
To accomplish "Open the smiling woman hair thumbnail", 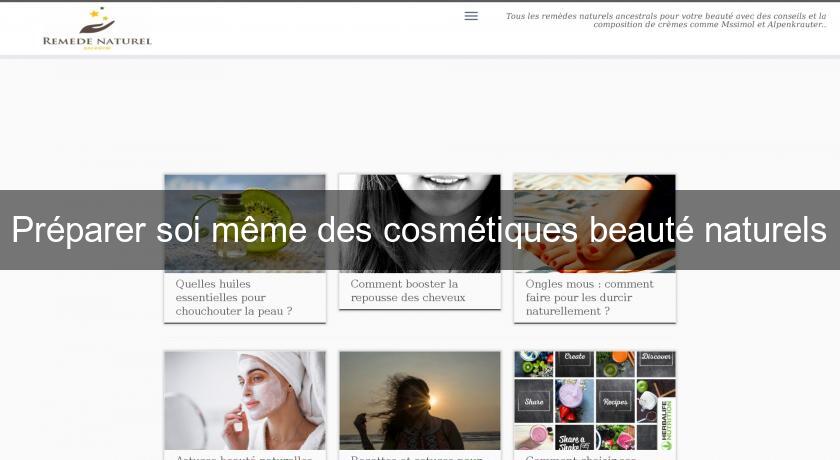I will 420,223.
